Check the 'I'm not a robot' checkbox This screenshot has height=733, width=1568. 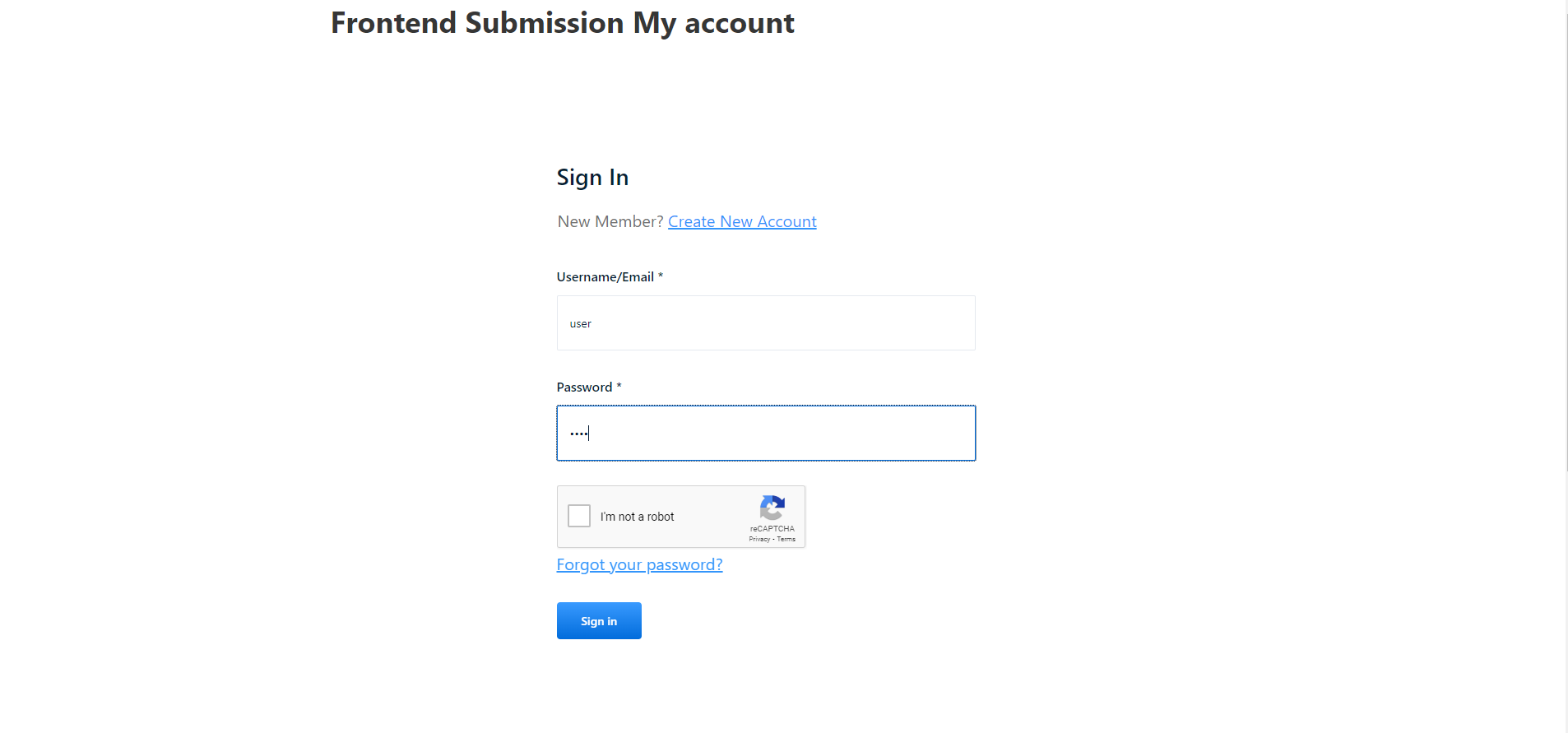(578, 515)
